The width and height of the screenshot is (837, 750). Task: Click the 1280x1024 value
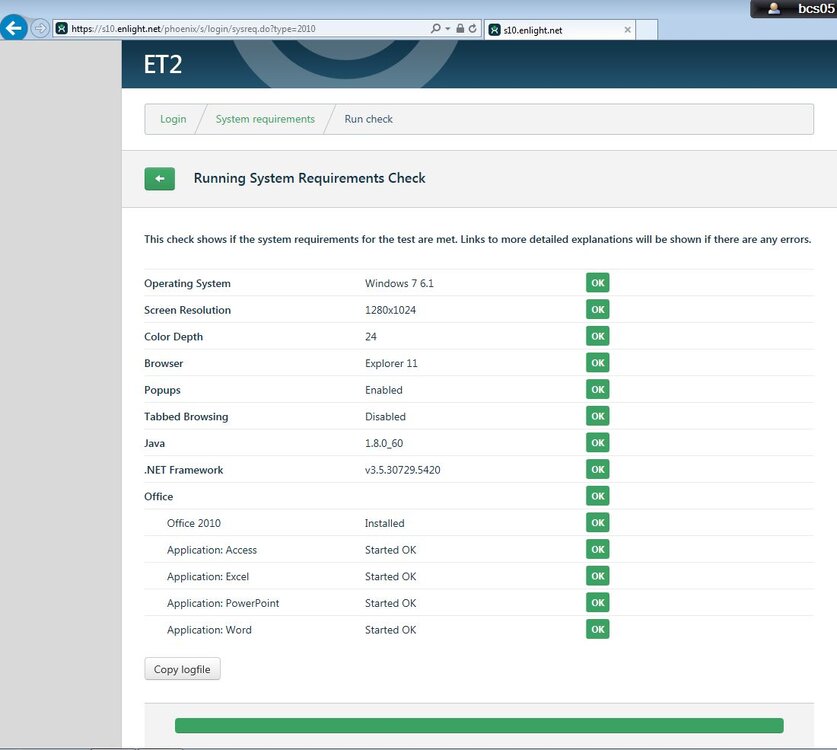(390, 310)
